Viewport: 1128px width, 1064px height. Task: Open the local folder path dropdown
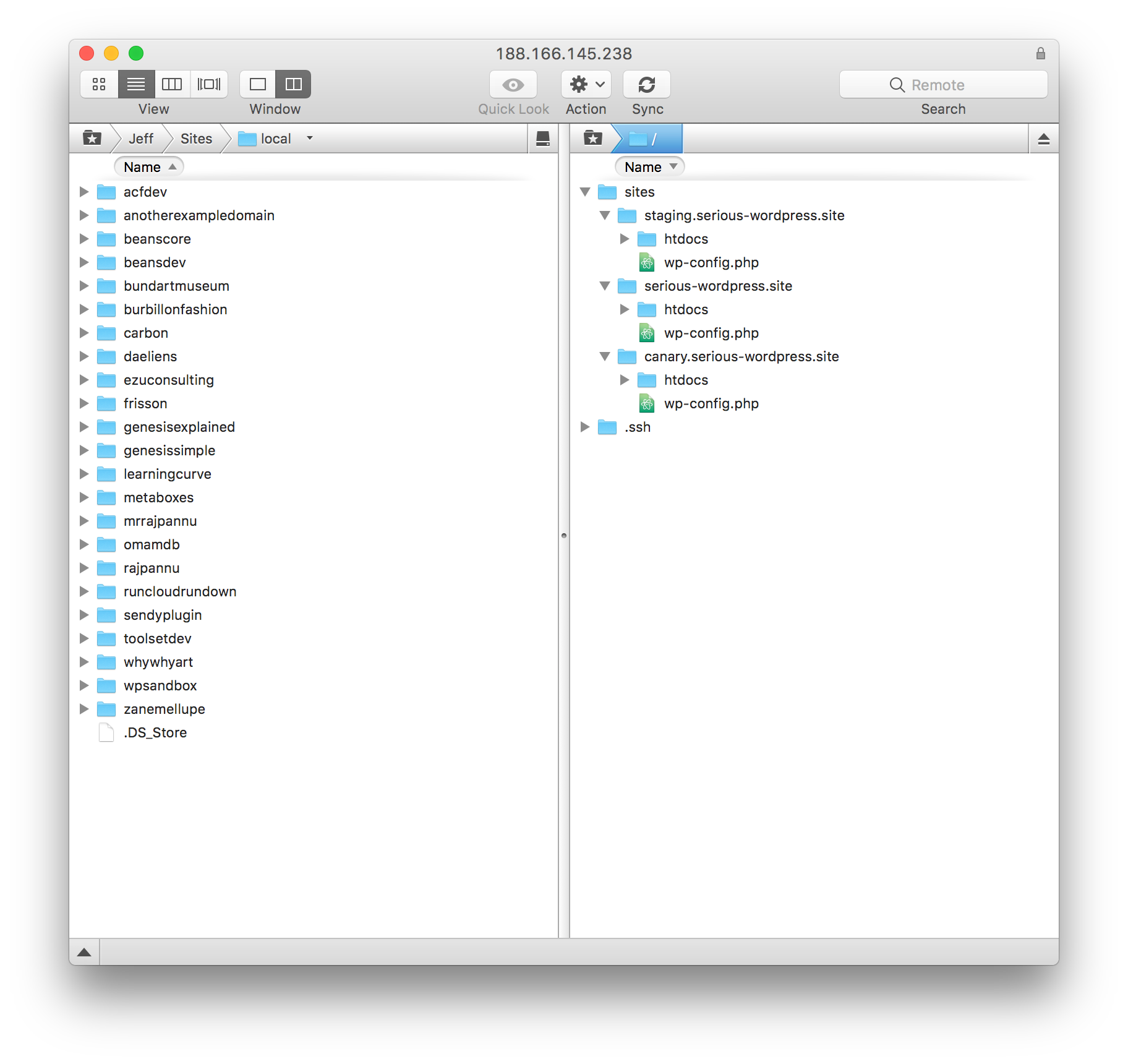point(310,139)
